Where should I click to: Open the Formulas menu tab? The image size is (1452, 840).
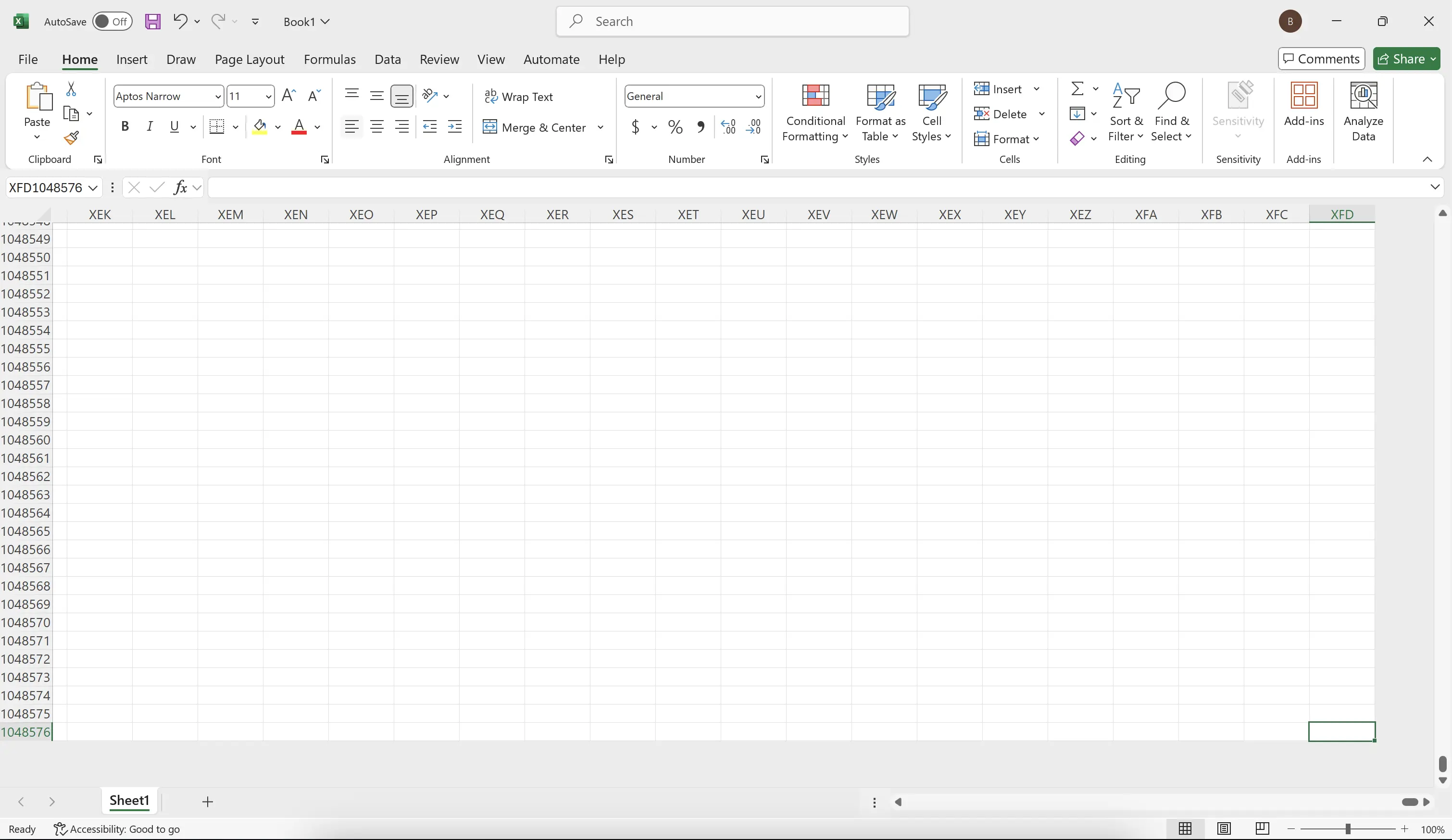(329, 59)
